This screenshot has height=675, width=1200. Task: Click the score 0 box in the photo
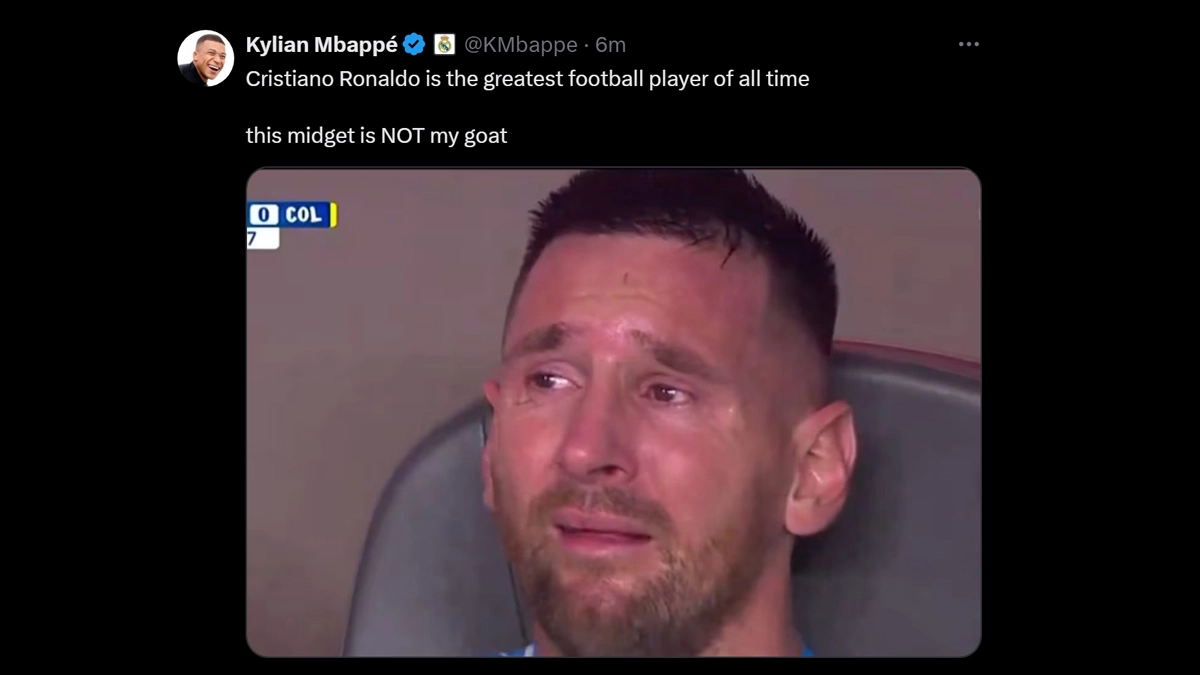[263, 215]
